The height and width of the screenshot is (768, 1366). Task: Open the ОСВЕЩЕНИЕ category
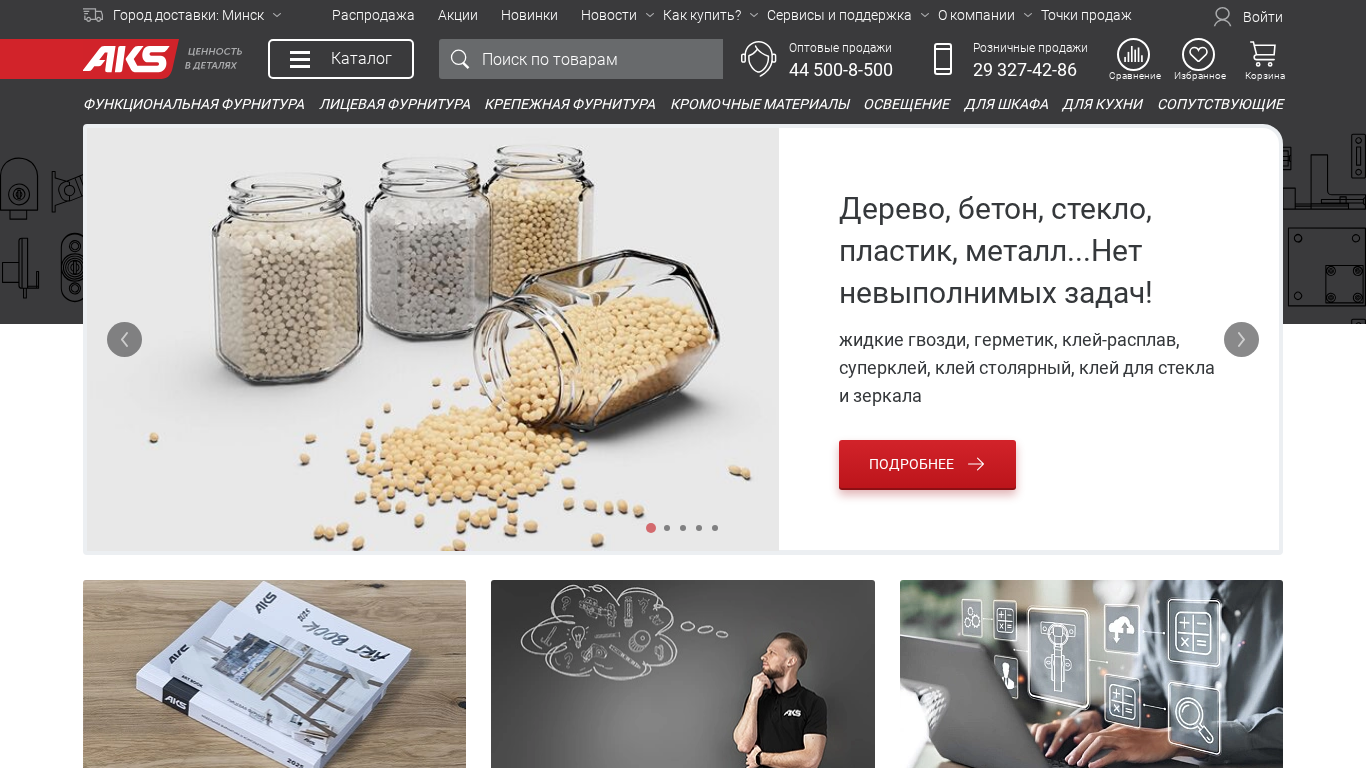(907, 104)
